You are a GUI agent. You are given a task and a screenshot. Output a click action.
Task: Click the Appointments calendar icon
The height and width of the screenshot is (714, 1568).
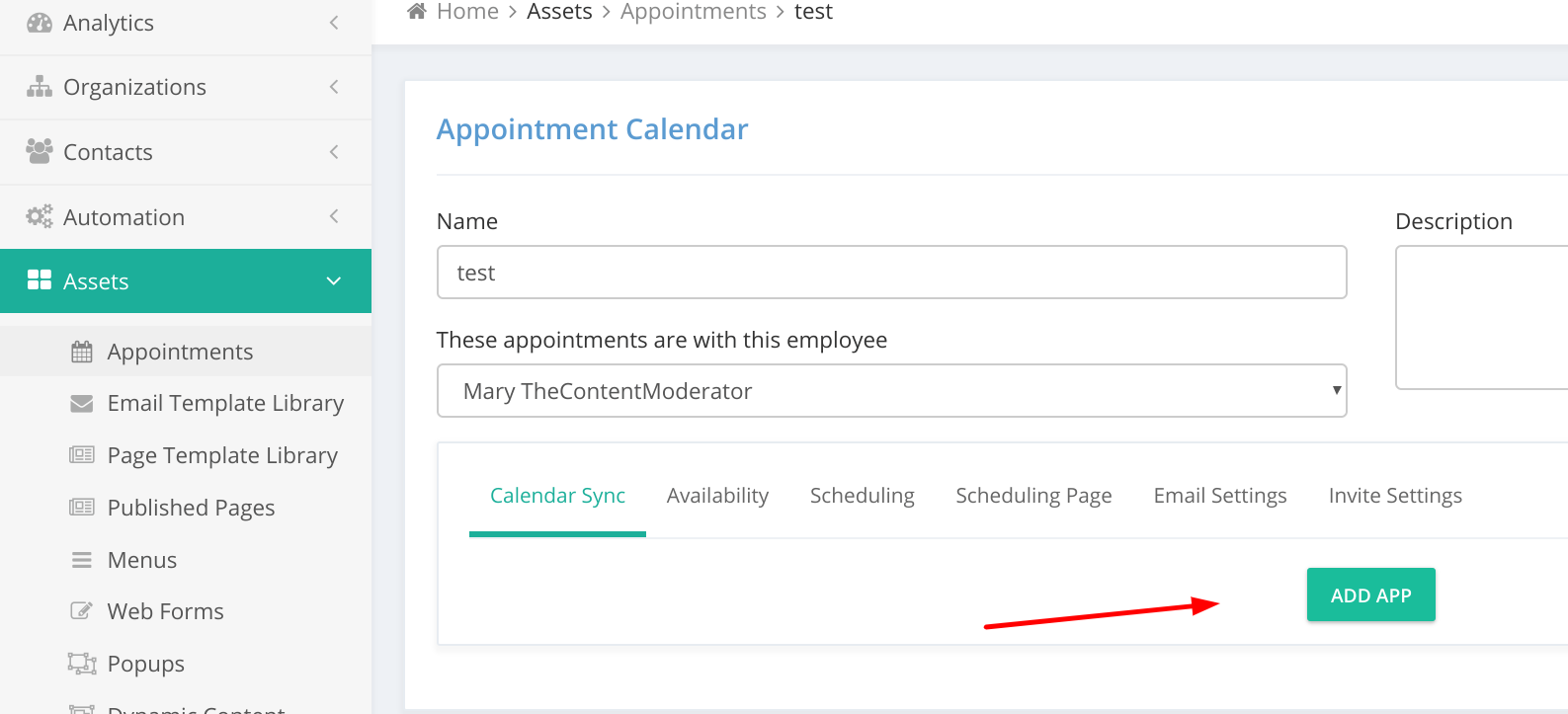pyautogui.click(x=82, y=352)
